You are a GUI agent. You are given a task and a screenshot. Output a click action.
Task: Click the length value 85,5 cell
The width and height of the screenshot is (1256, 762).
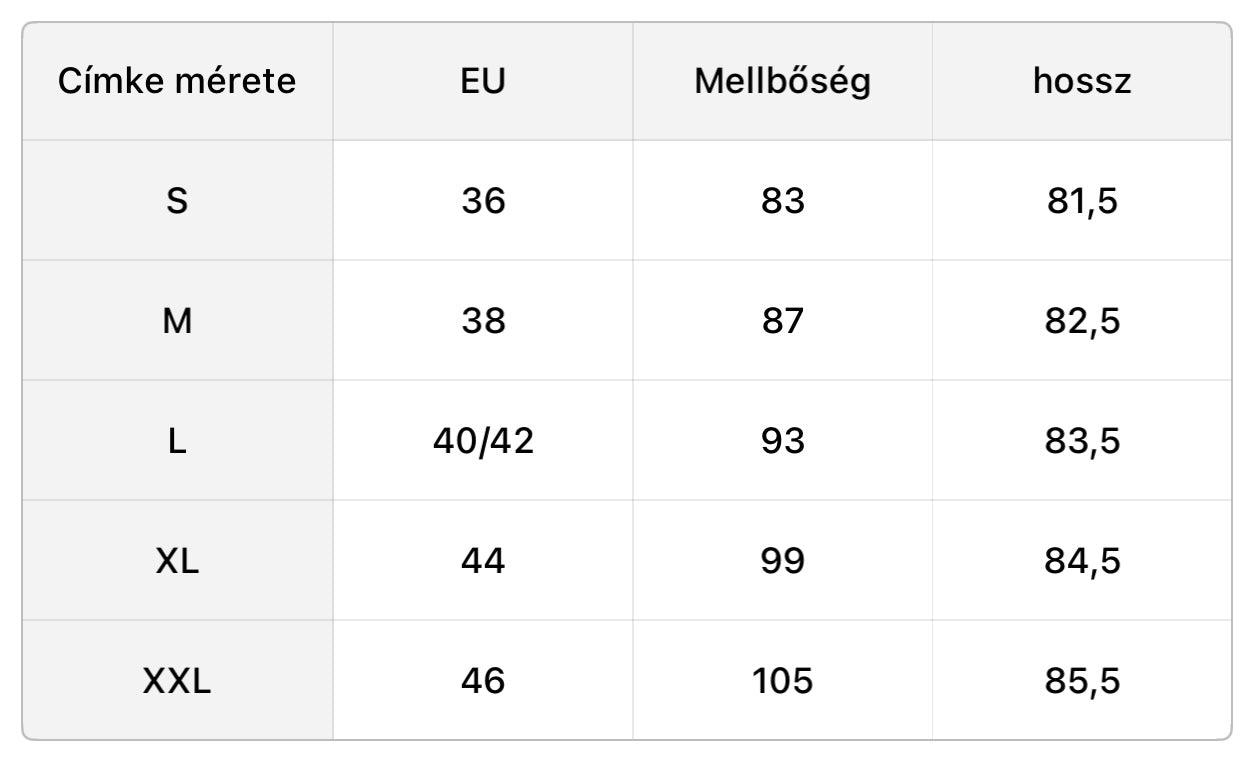pyautogui.click(x=1082, y=681)
